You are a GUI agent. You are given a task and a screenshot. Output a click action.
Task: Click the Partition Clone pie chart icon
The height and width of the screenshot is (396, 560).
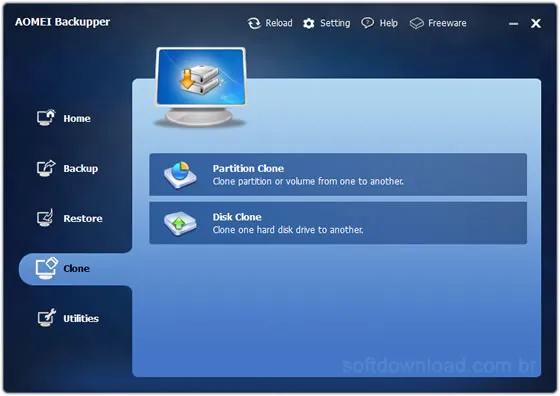click(x=180, y=175)
